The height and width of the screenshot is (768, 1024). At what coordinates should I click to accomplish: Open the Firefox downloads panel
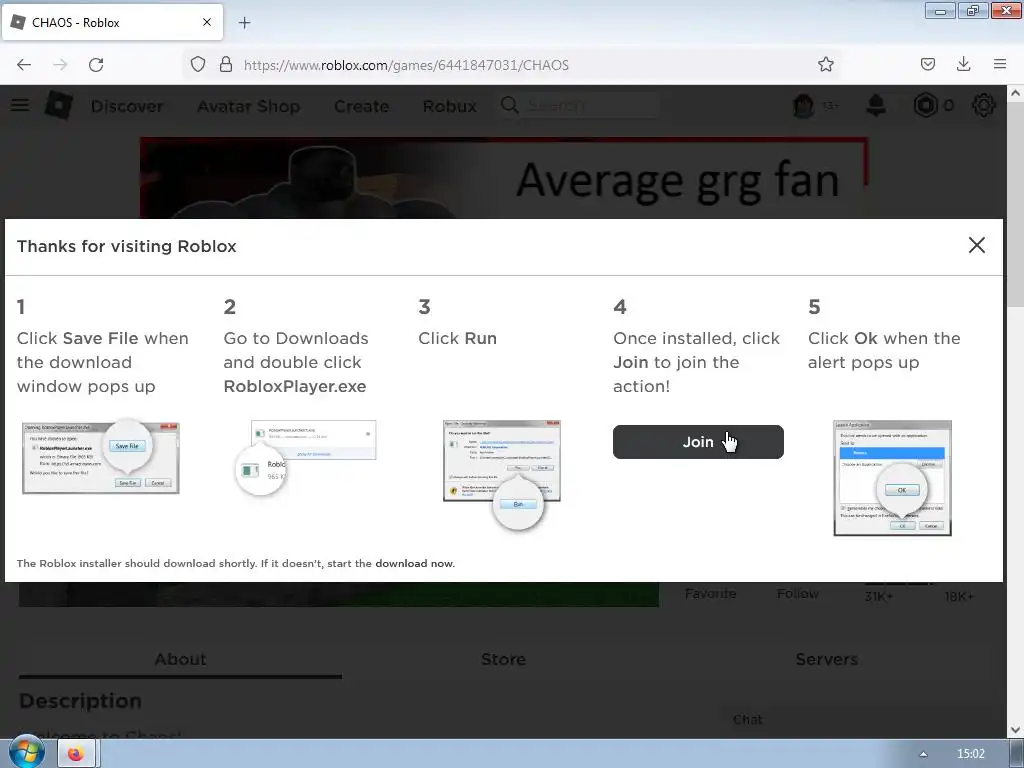tap(963, 64)
